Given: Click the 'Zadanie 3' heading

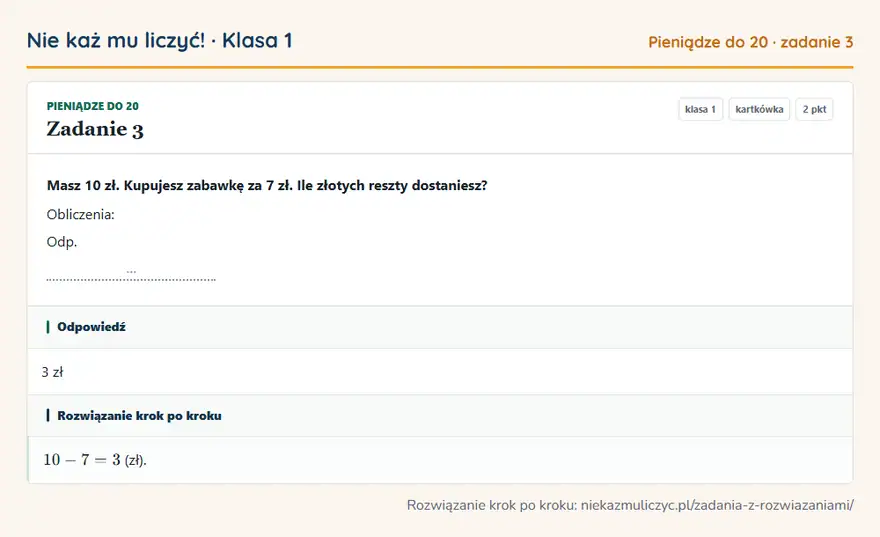Looking at the screenshot, I should pyautogui.click(x=95, y=129).
